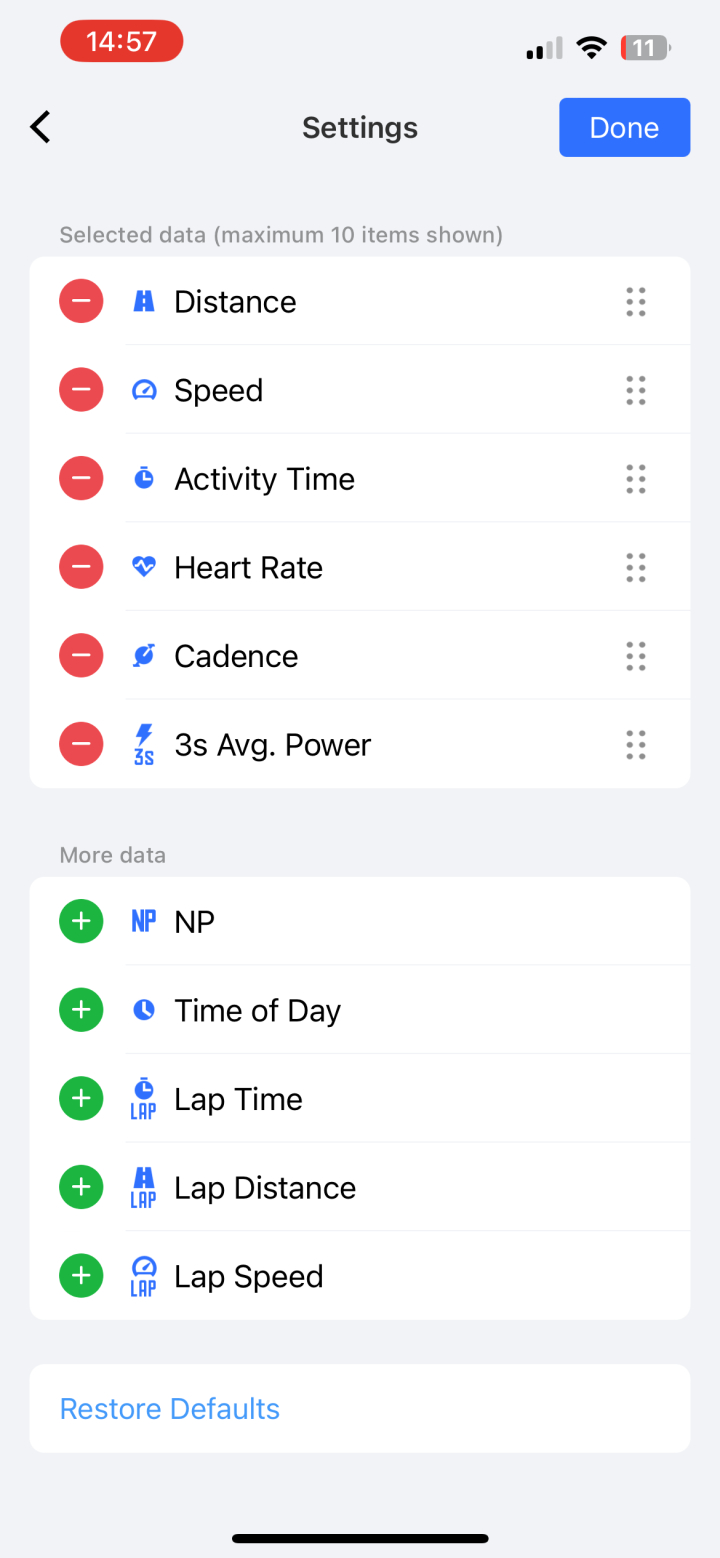Tap the 3s Avg. Power reorder grip
This screenshot has height=1558, width=720.
click(x=636, y=744)
